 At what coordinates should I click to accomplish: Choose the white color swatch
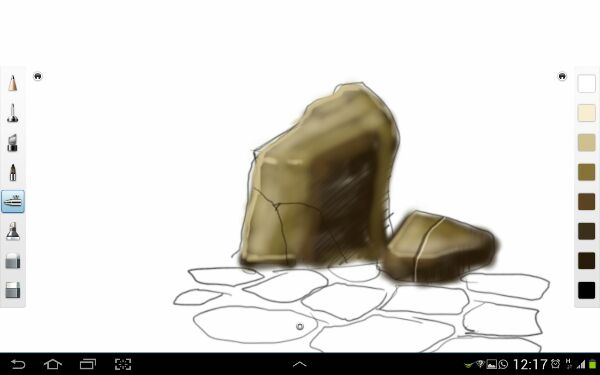tap(587, 84)
